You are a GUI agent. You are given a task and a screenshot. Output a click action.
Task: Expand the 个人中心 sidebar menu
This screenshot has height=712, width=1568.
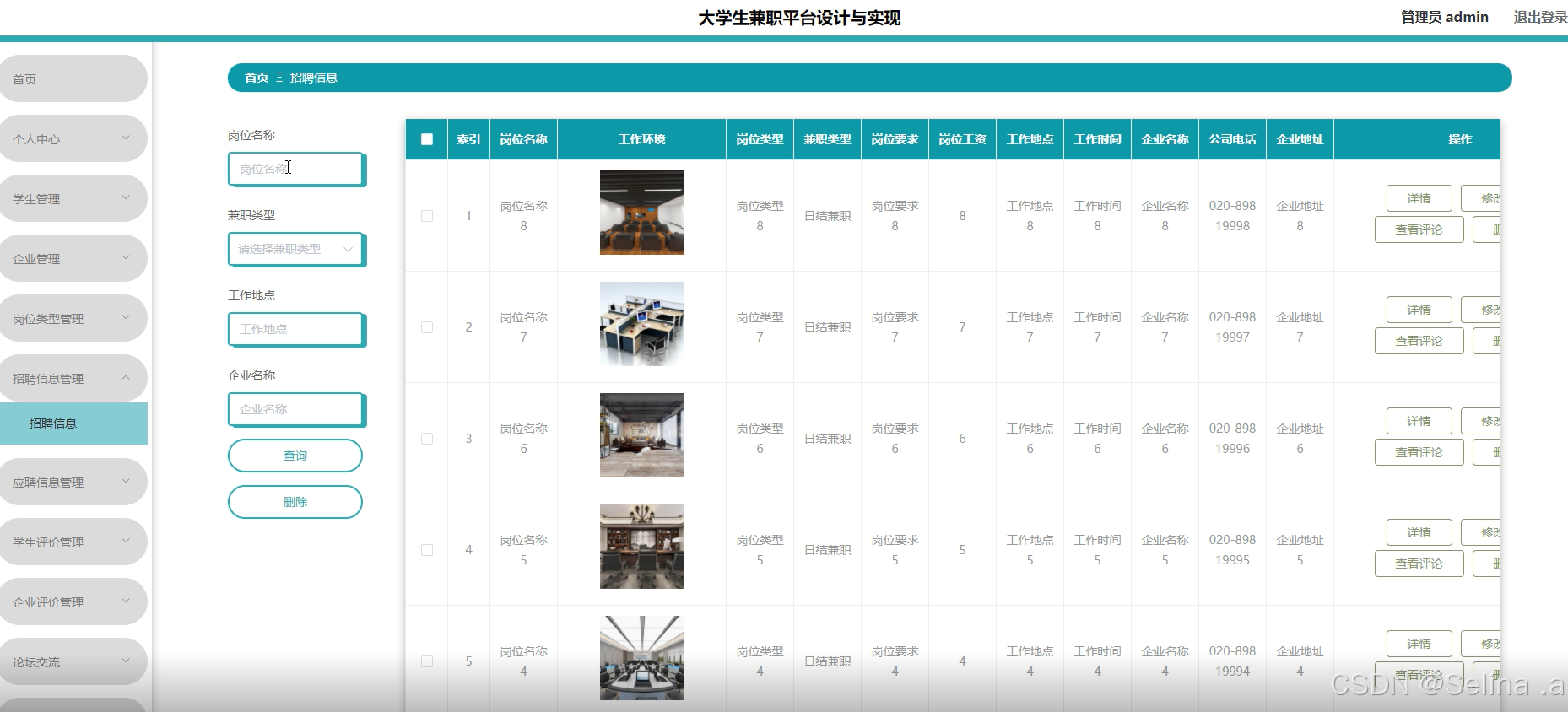73,138
